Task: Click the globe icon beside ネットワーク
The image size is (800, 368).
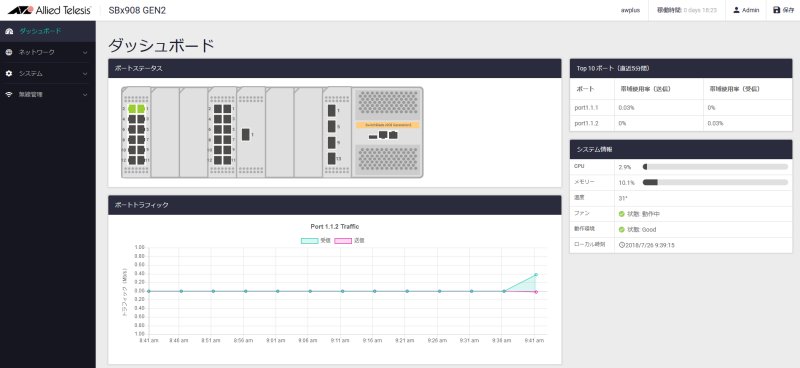Action: (9, 52)
